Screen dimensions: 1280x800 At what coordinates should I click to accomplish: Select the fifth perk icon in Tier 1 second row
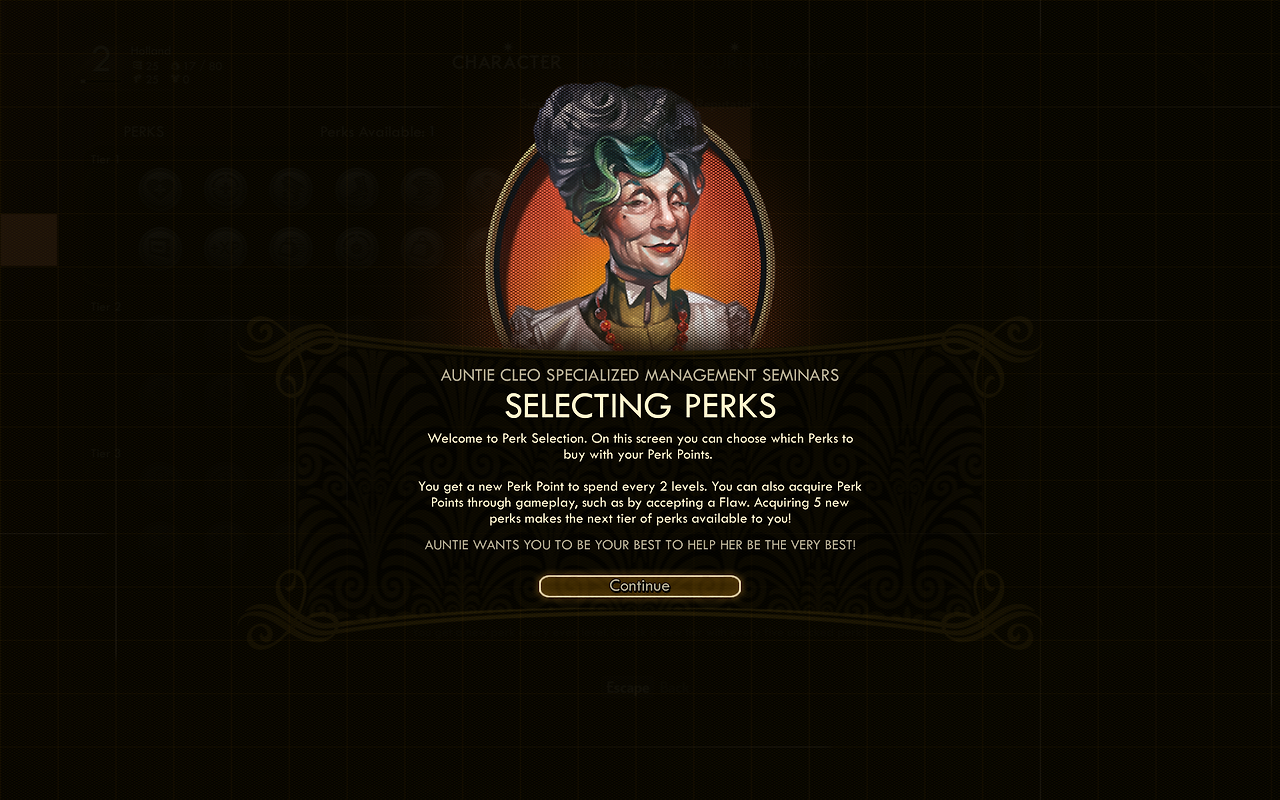tap(423, 245)
